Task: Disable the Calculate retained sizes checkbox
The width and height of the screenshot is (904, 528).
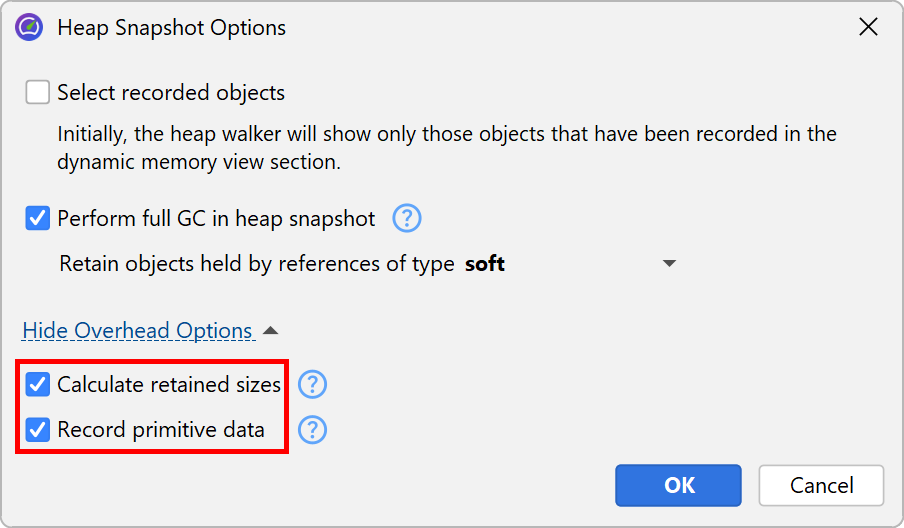Action: 38,384
